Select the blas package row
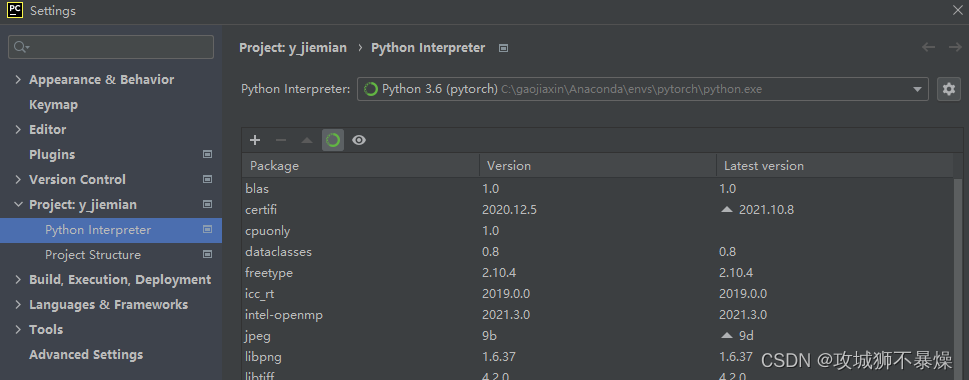The image size is (969, 380). [598, 188]
